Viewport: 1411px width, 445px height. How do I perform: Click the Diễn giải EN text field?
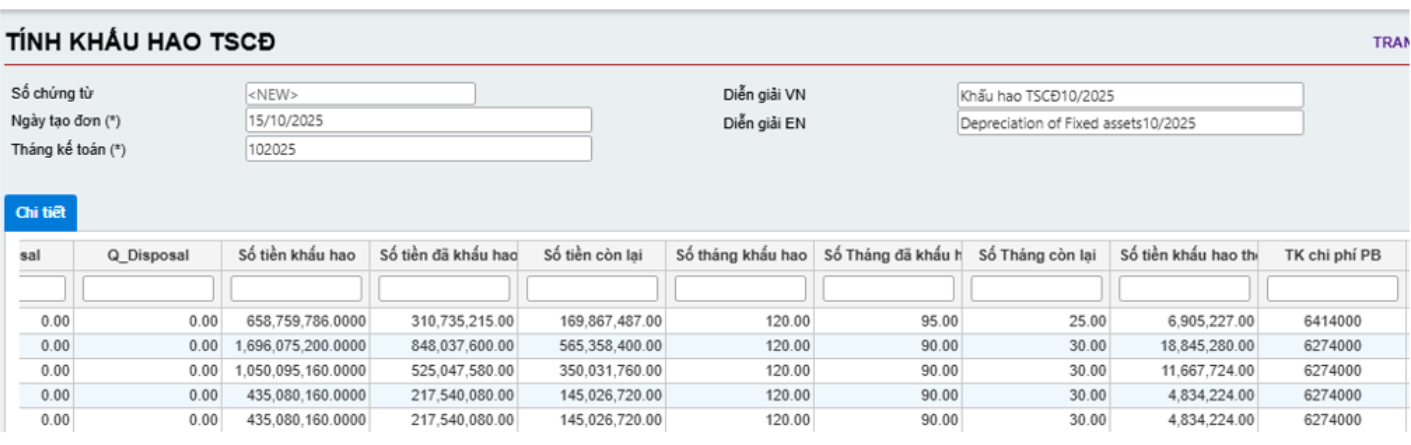tap(1130, 123)
